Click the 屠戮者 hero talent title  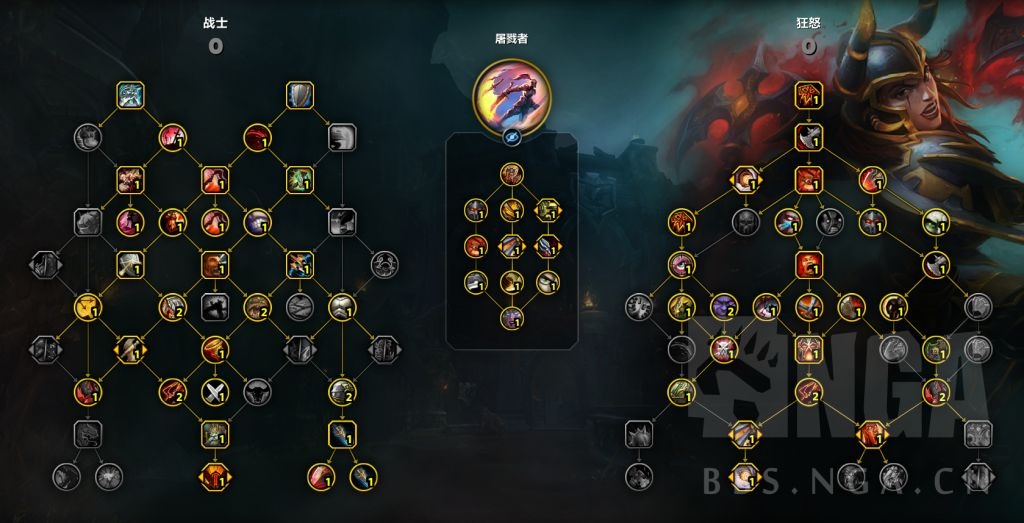pos(511,39)
